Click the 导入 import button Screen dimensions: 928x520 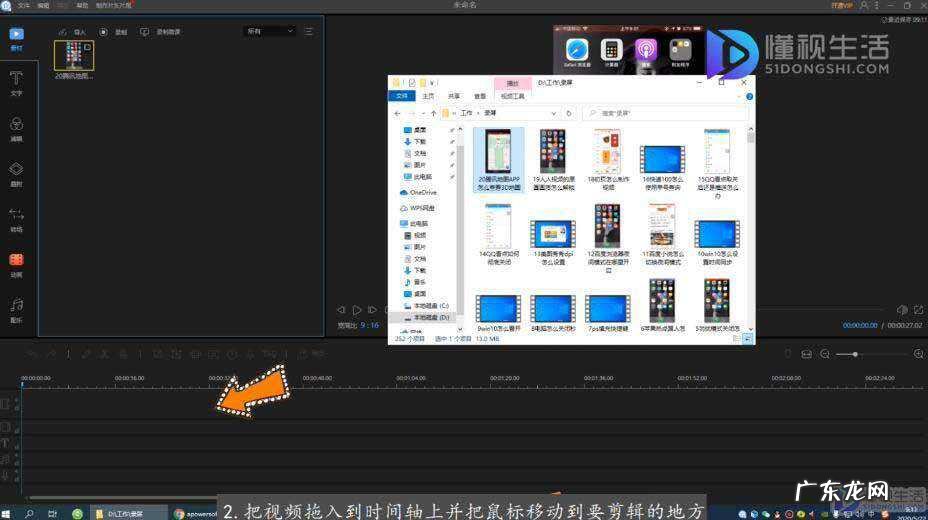(x=73, y=32)
